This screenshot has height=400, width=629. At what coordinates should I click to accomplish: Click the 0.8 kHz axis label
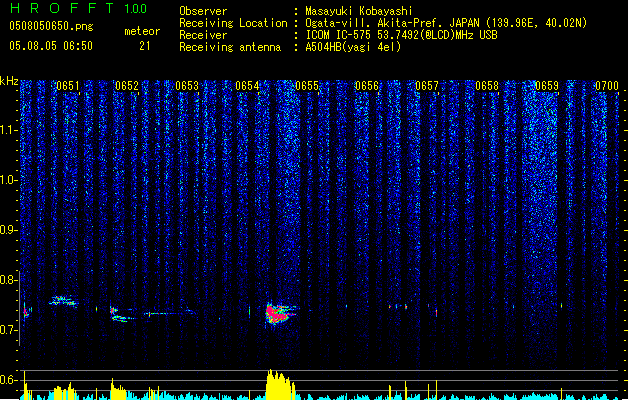[x=9, y=280]
